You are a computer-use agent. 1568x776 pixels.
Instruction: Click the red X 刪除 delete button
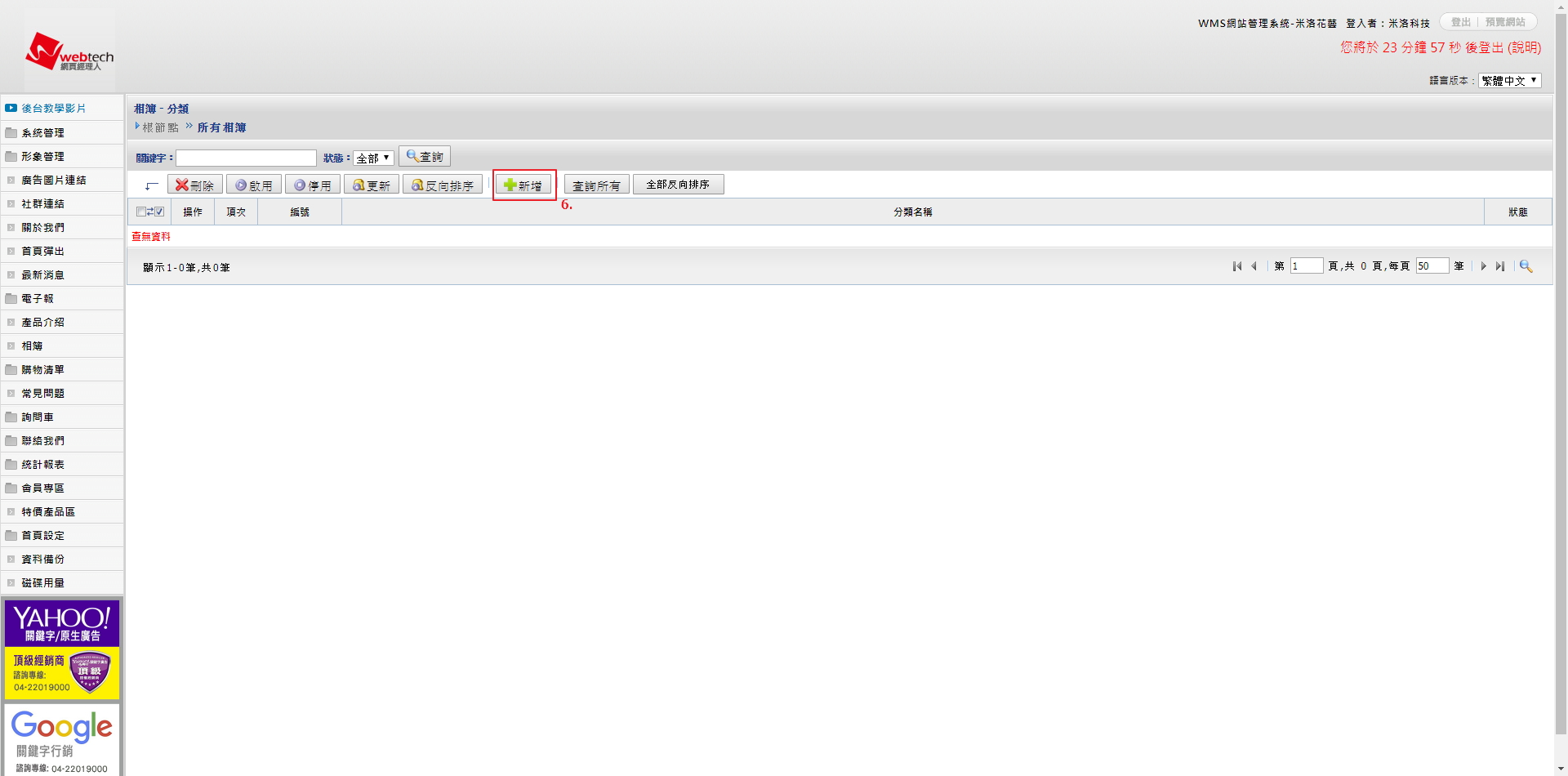(194, 185)
